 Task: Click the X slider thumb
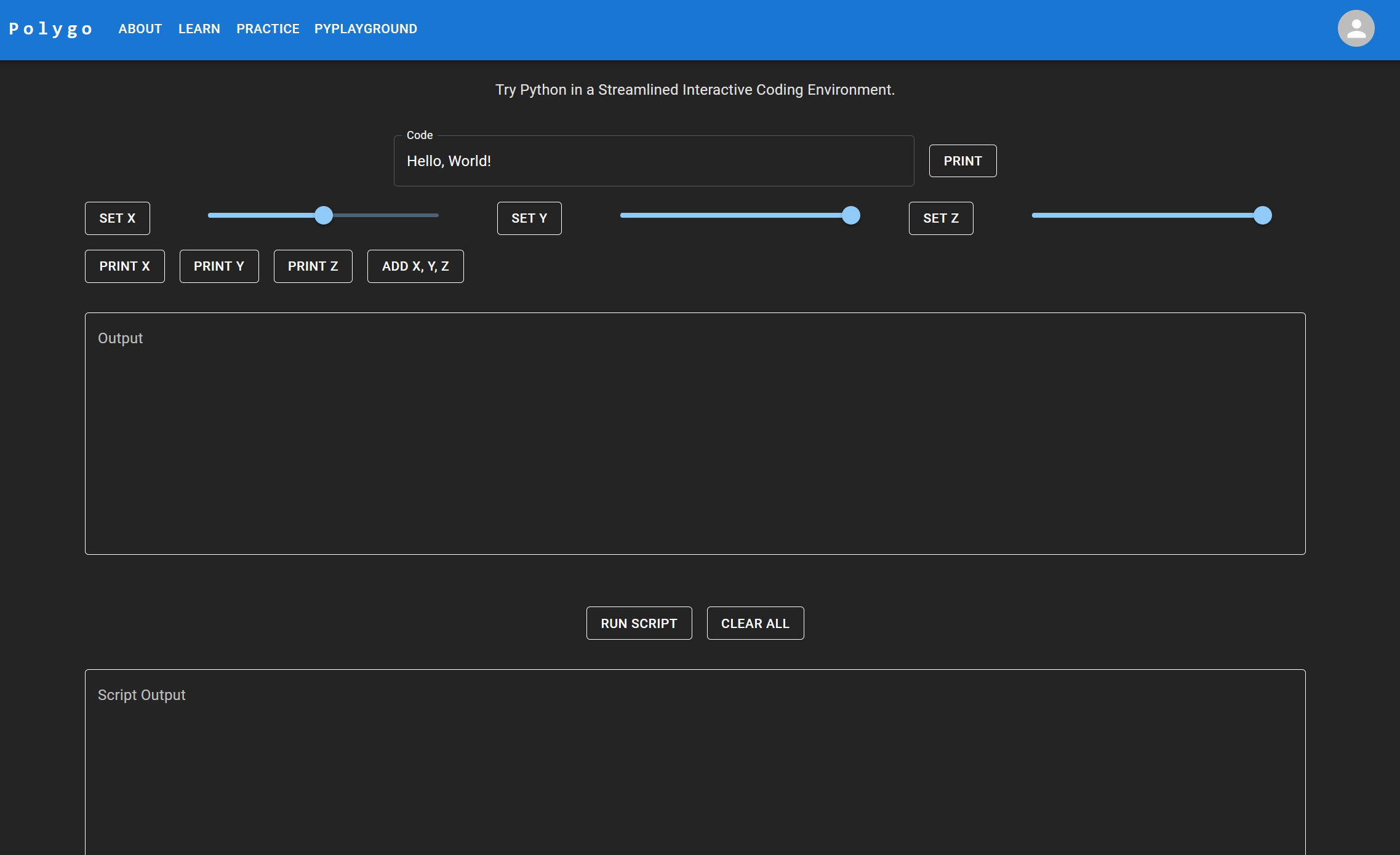point(324,215)
